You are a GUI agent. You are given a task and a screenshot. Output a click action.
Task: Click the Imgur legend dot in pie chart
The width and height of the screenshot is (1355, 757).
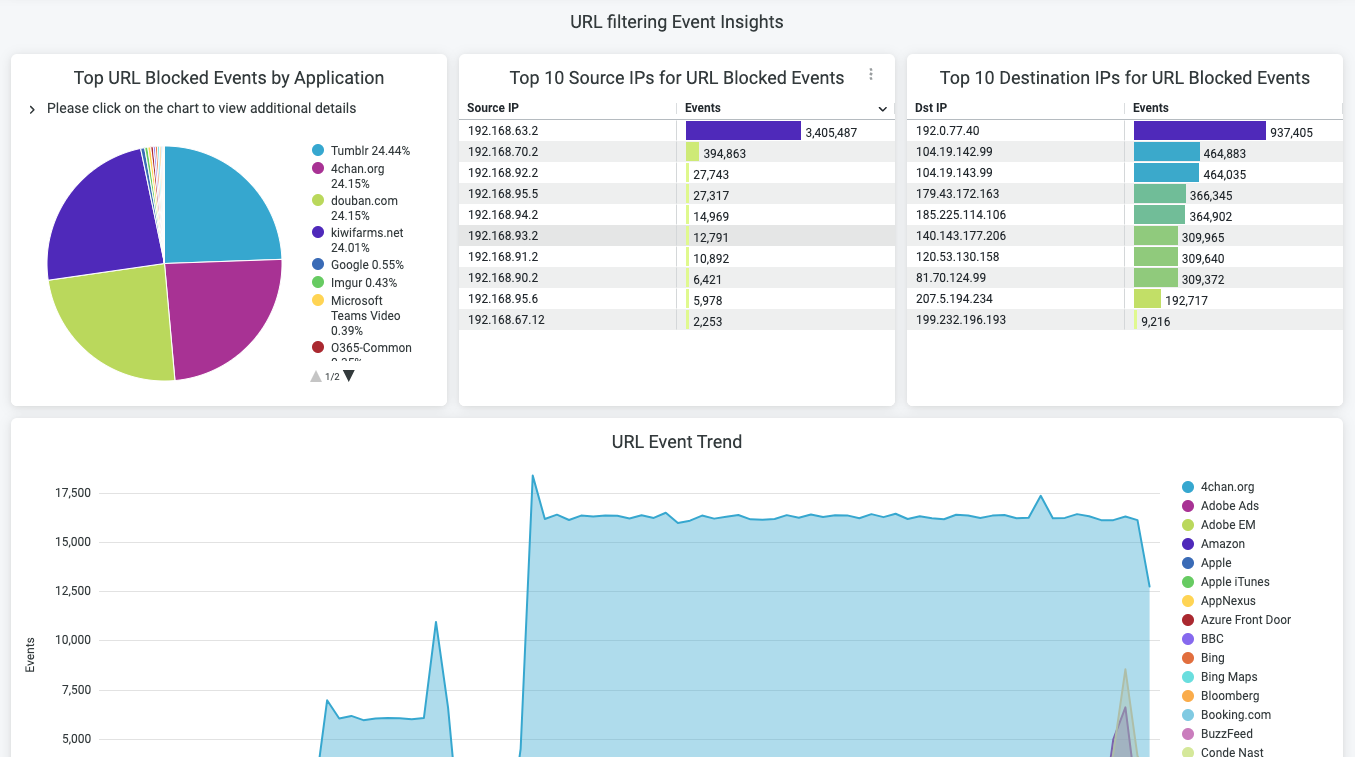[318, 283]
